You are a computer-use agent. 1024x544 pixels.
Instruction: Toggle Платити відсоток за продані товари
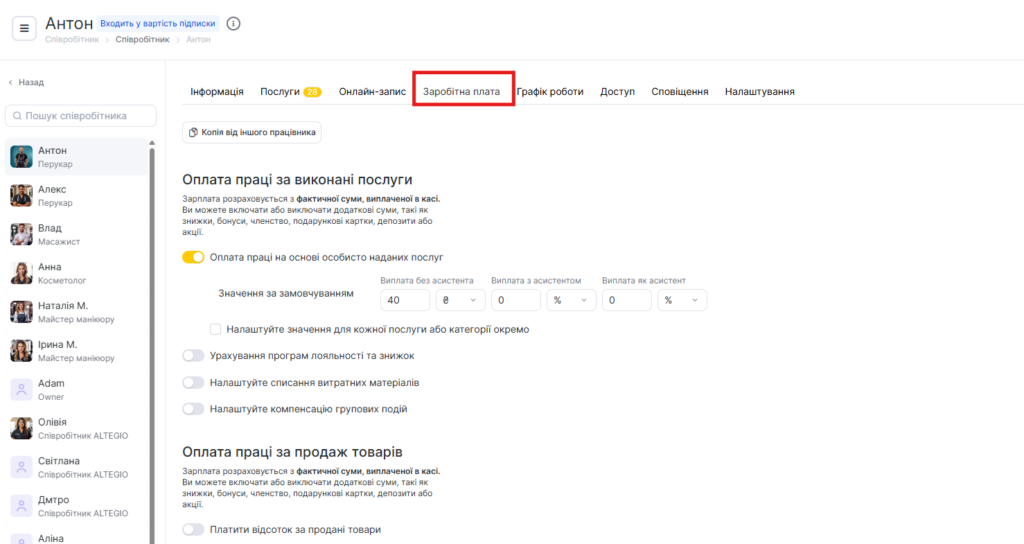[193, 529]
